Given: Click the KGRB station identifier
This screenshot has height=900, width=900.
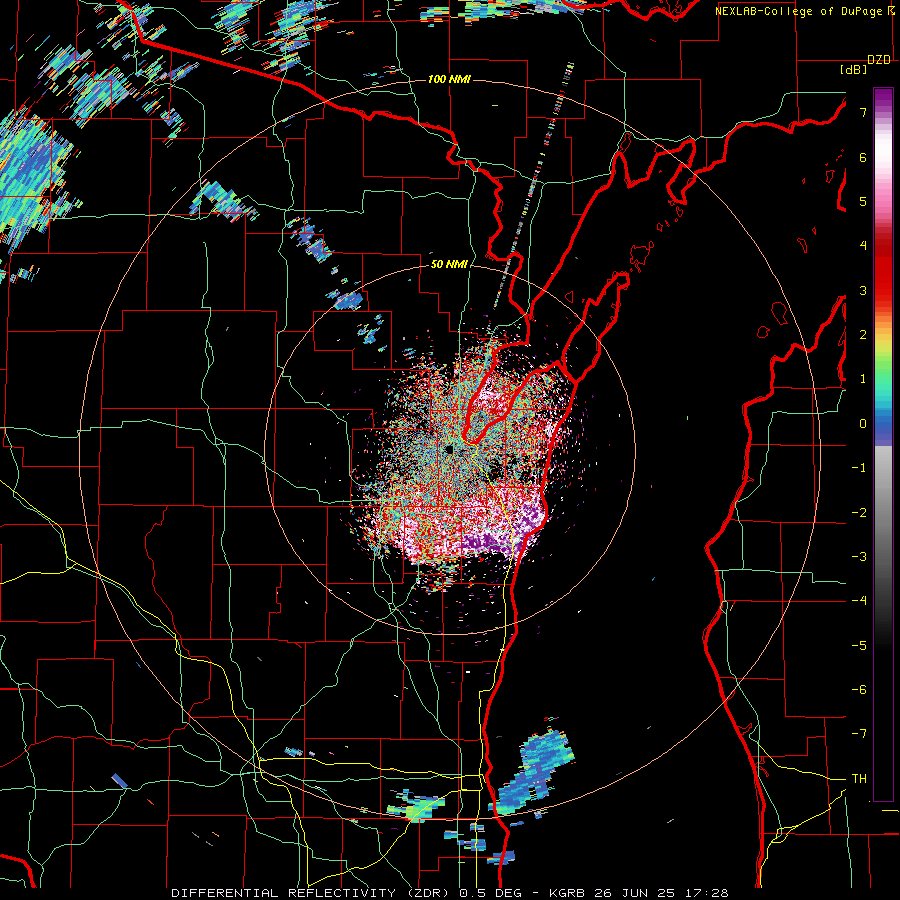Looking at the screenshot, I should point(567,893).
